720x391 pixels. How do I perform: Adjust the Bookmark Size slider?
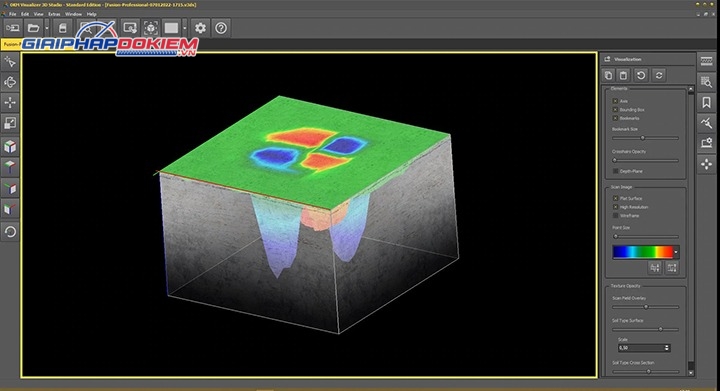click(645, 138)
